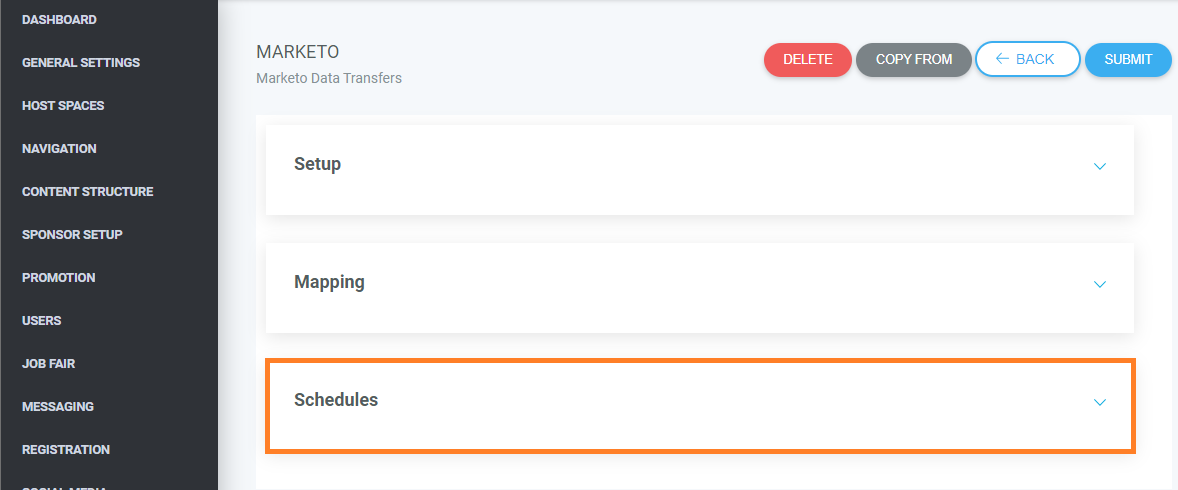Image resolution: width=1178 pixels, height=490 pixels.
Task: Select Promotion in the sidebar
Action: pyautogui.click(x=59, y=277)
